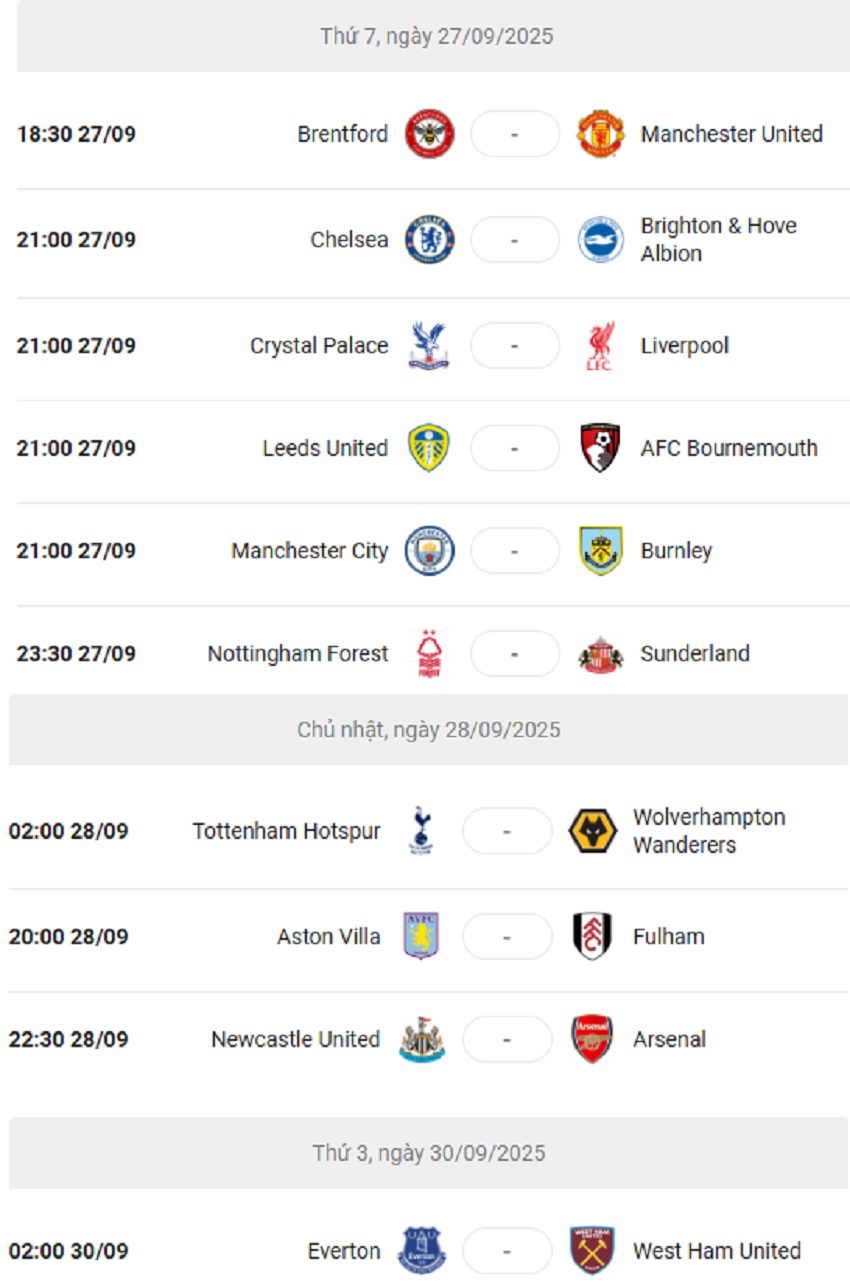Image resolution: width=850 pixels, height=1285 pixels.
Task: Click the Thứ 3 30/09/2025 date header
Action: pyautogui.click(x=428, y=1153)
